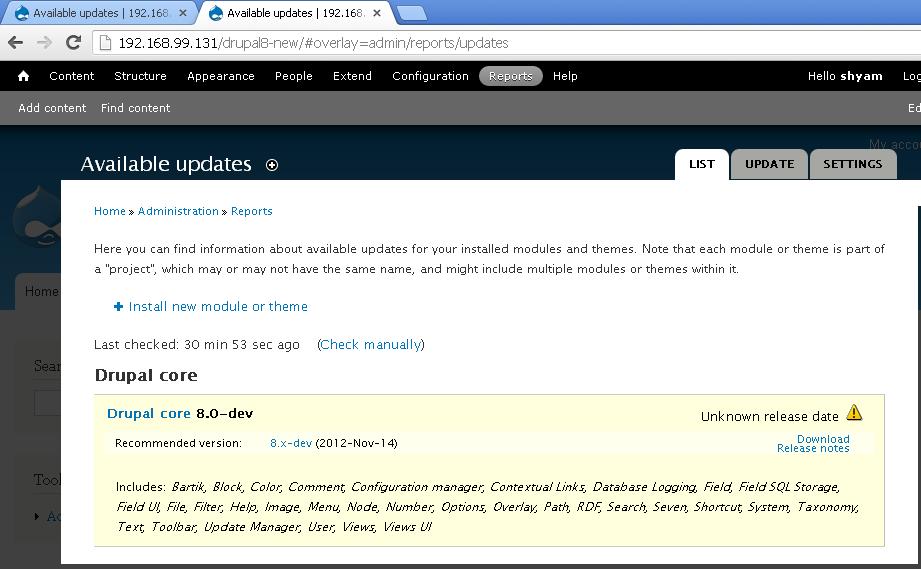Click the Find content shortcut
The height and width of the screenshot is (569, 921).
(x=136, y=108)
